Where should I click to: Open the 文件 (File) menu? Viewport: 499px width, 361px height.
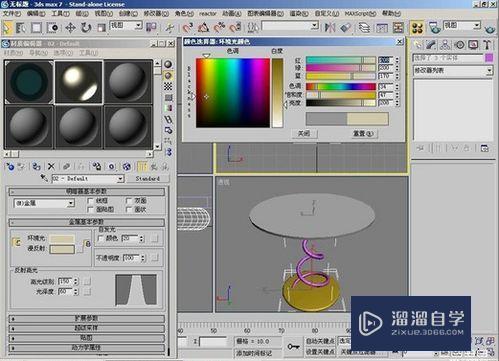(x=12, y=14)
